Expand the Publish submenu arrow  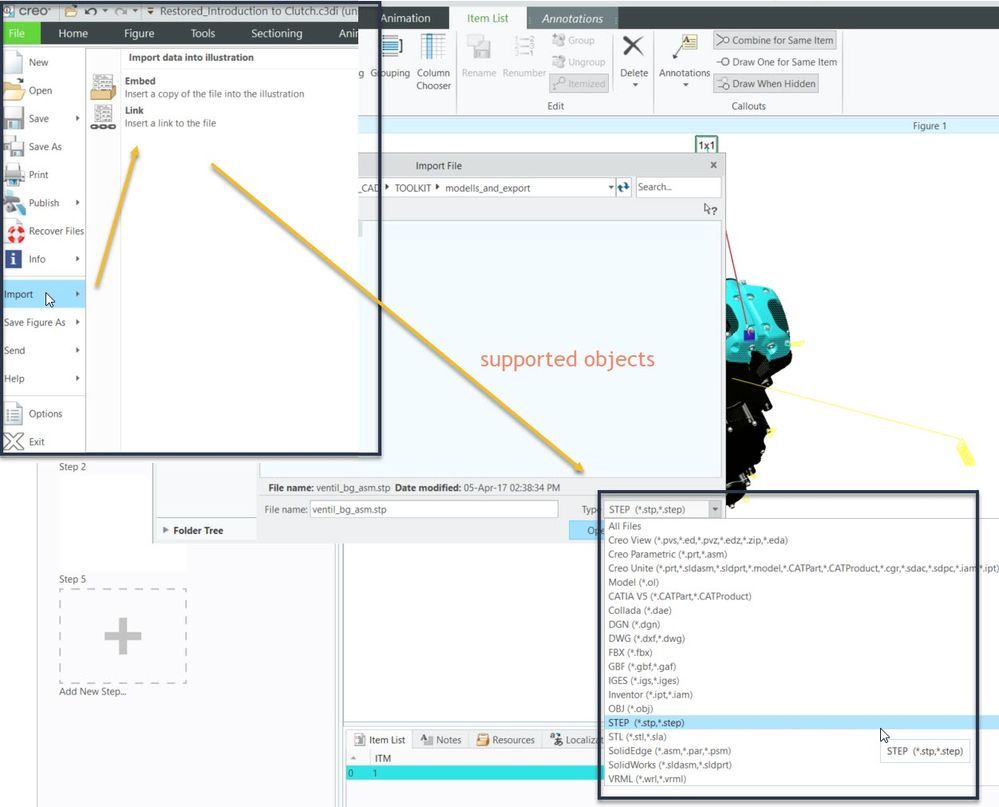(x=78, y=203)
